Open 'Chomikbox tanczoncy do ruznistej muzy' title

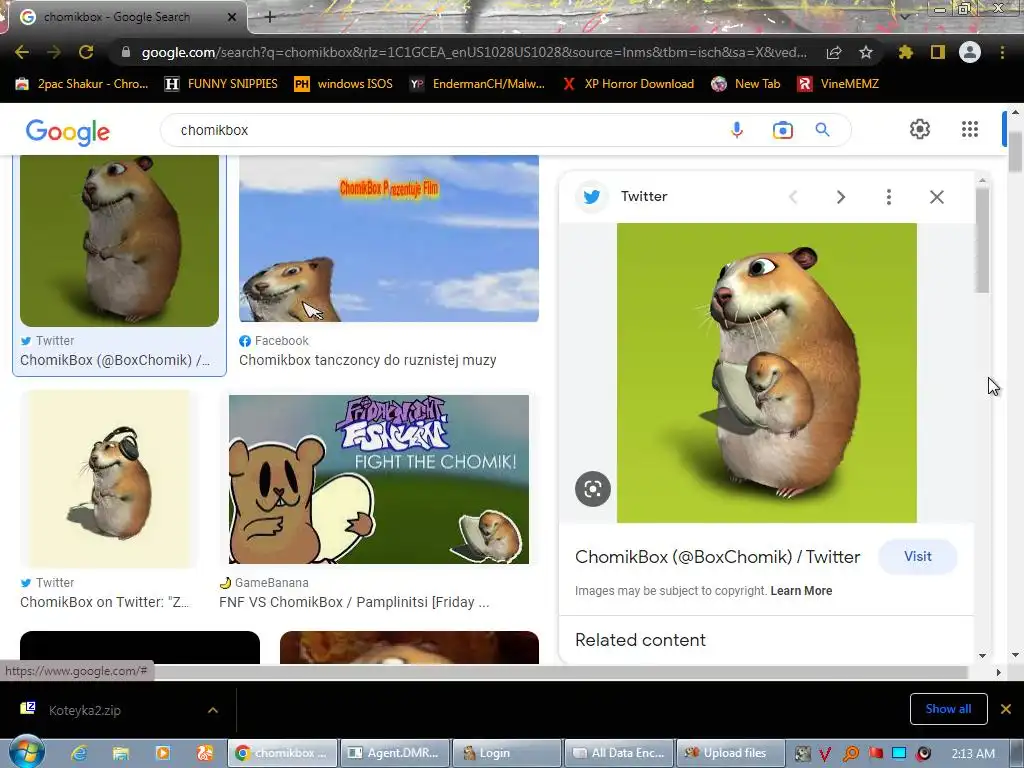click(368, 360)
